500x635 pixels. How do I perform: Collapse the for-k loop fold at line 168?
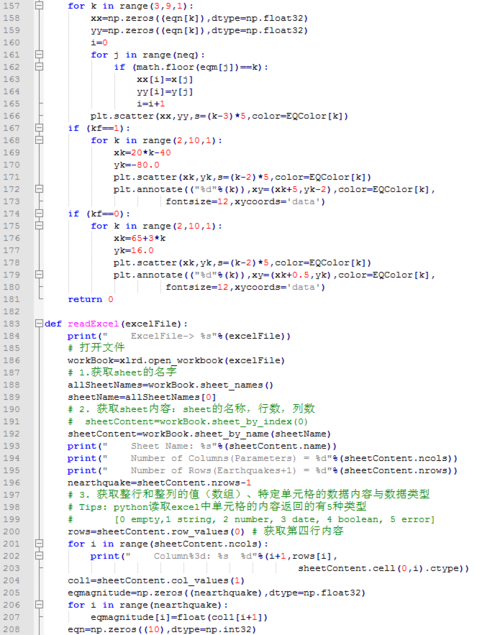point(39,140)
